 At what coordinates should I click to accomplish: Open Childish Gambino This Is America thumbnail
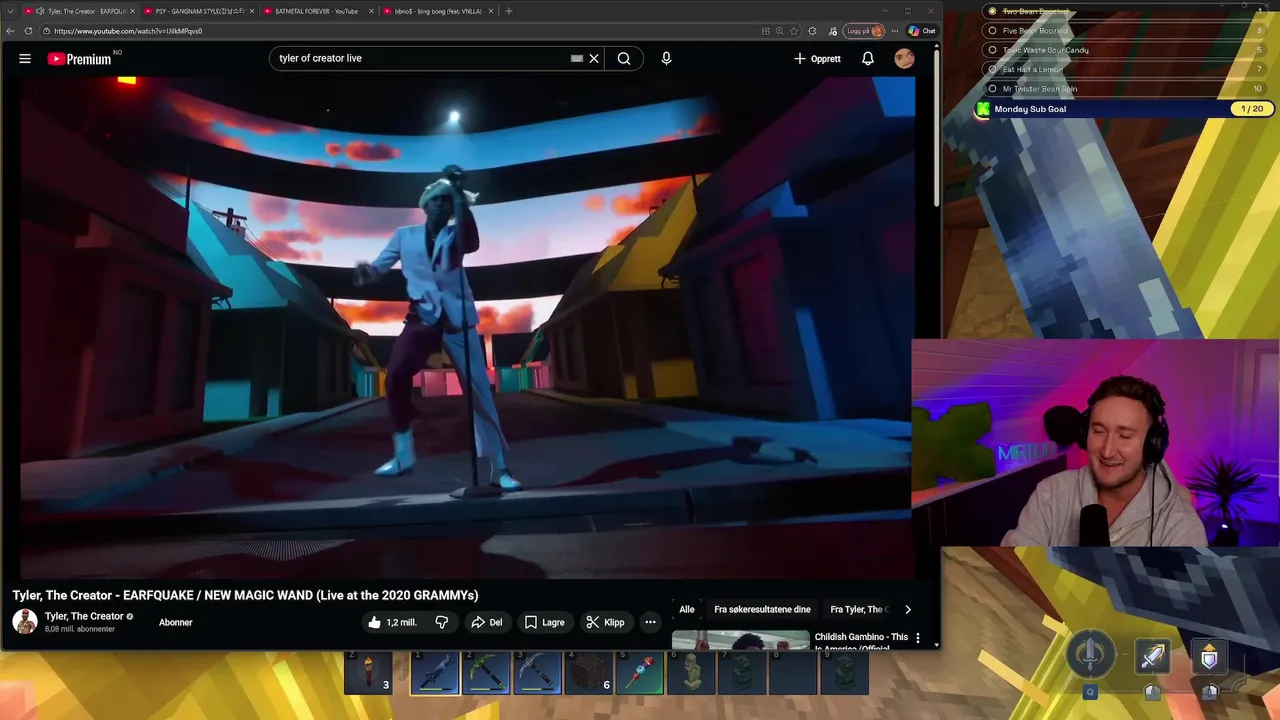point(741,639)
